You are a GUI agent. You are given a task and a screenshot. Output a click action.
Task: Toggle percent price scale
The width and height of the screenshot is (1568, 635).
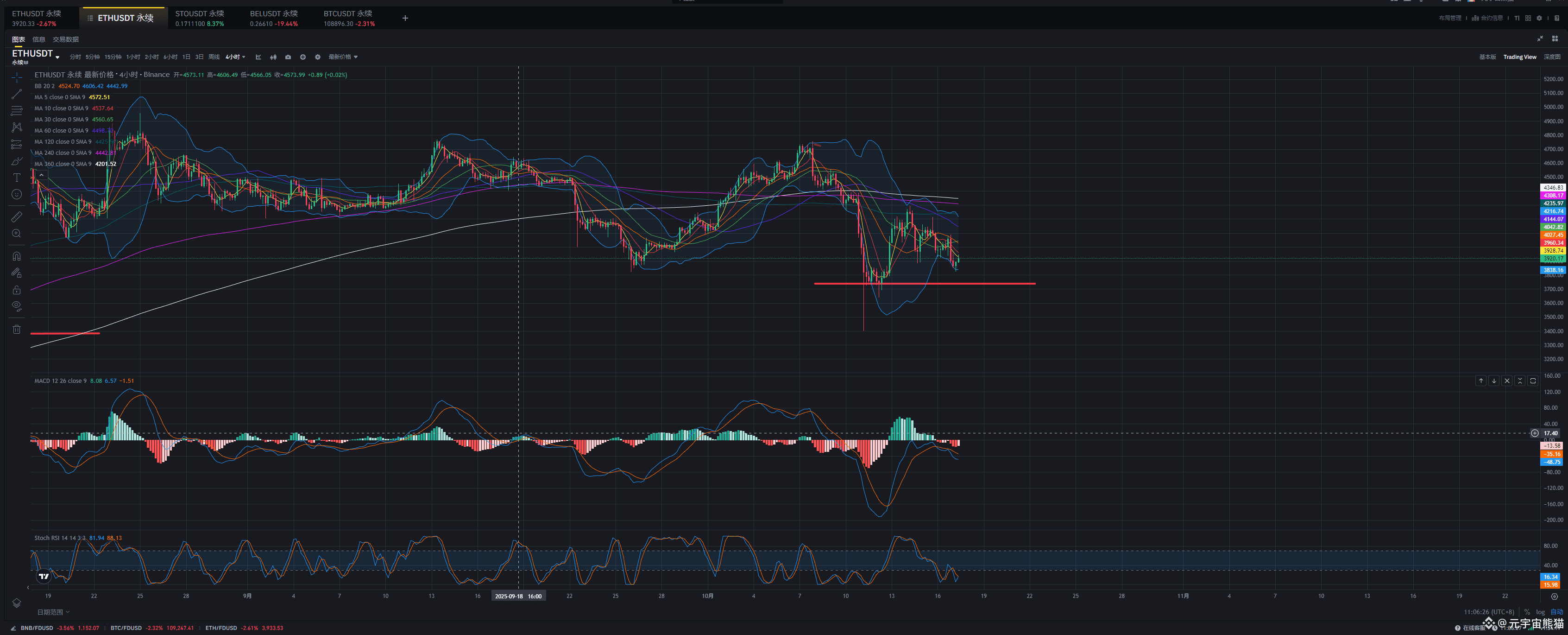[x=1527, y=612]
